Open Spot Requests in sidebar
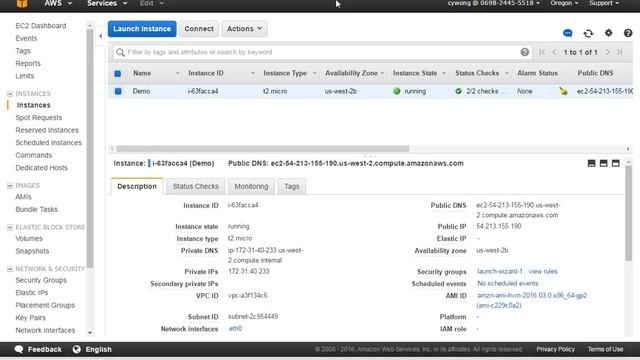Image resolution: width=640 pixels, height=360 pixels. [x=39, y=118]
